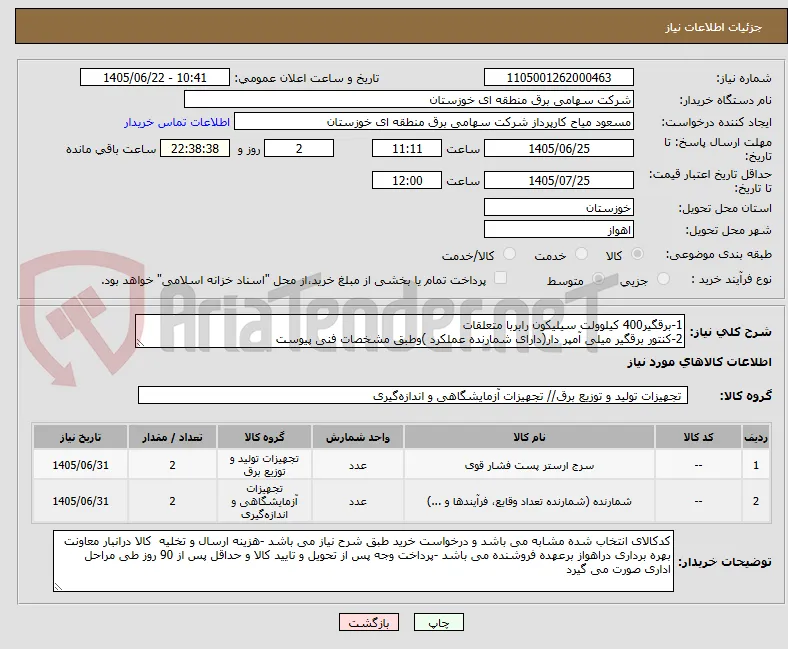Click the page title جزئیات اطلاعات نیاز
The width and height of the screenshot is (788, 649).
pyautogui.click(x=714, y=27)
